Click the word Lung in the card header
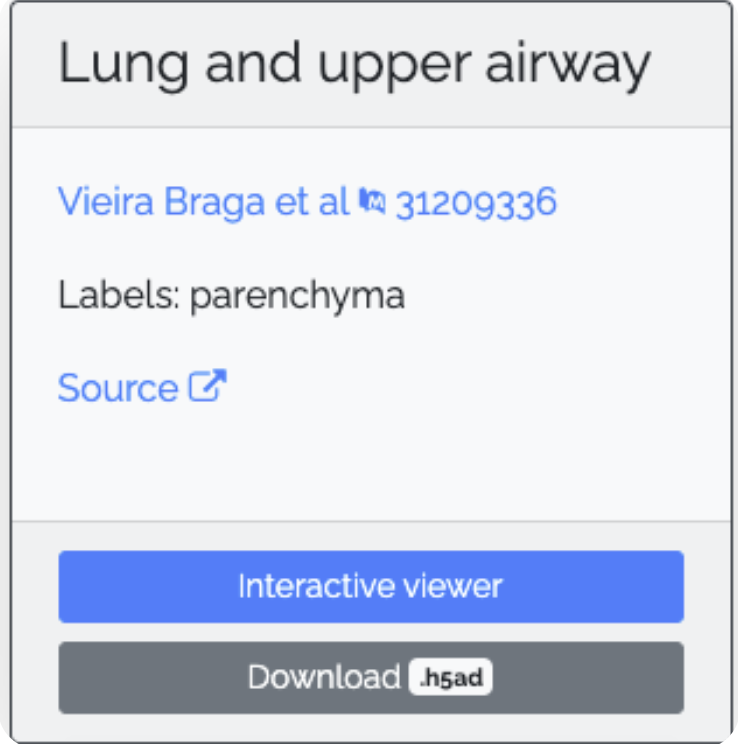 click(x=123, y=65)
